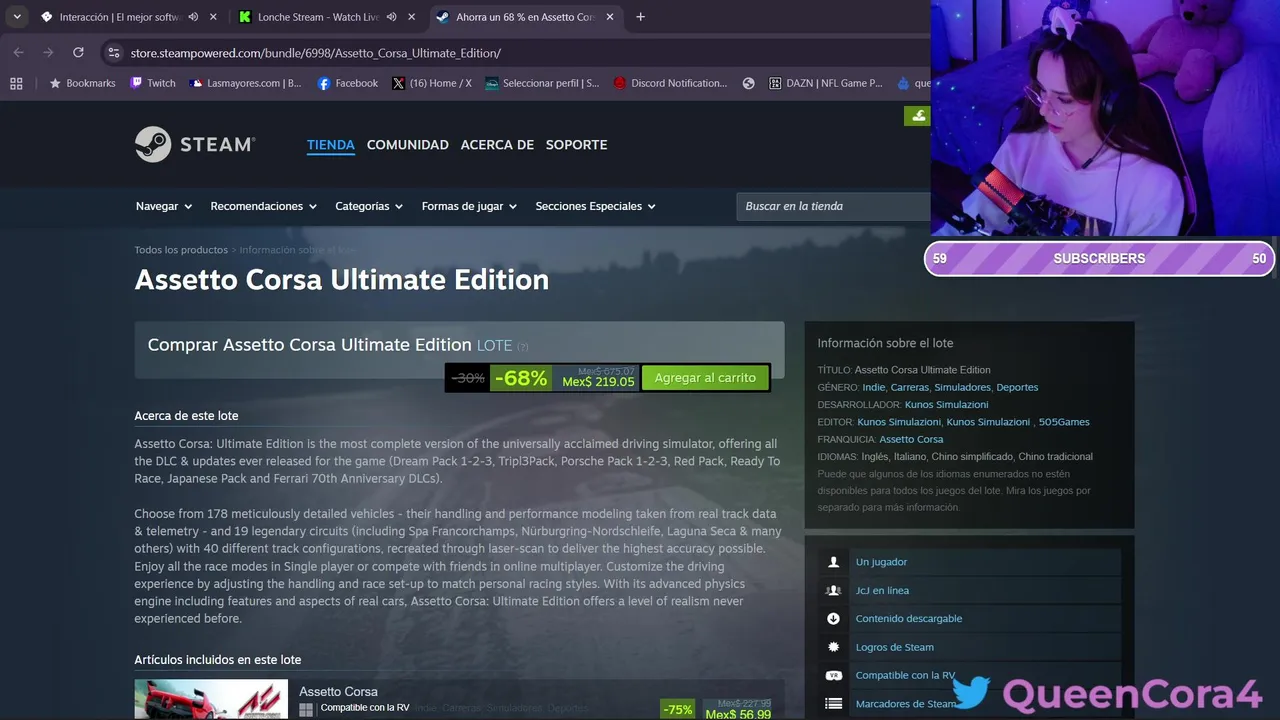Open the tab search chevron button
The width and height of the screenshot is (1280, 720).
(17, 17)
